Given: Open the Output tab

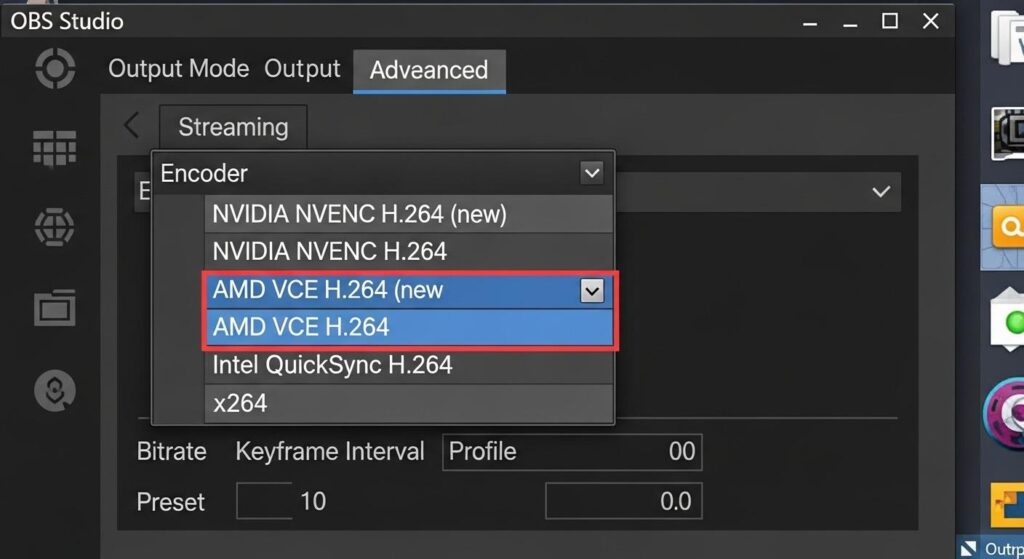Looking at the screenshot, I should [302, 69].
